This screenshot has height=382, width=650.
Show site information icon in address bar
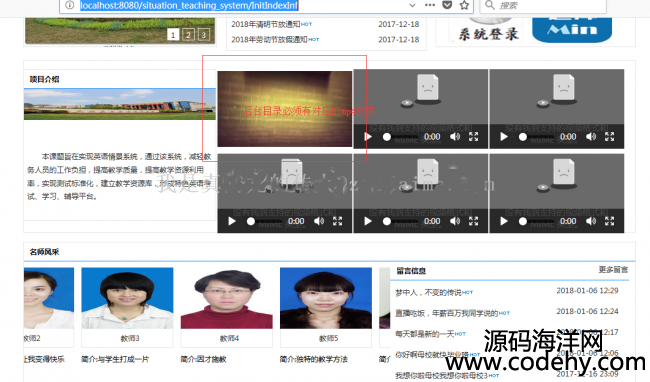[x=70, y=5]
